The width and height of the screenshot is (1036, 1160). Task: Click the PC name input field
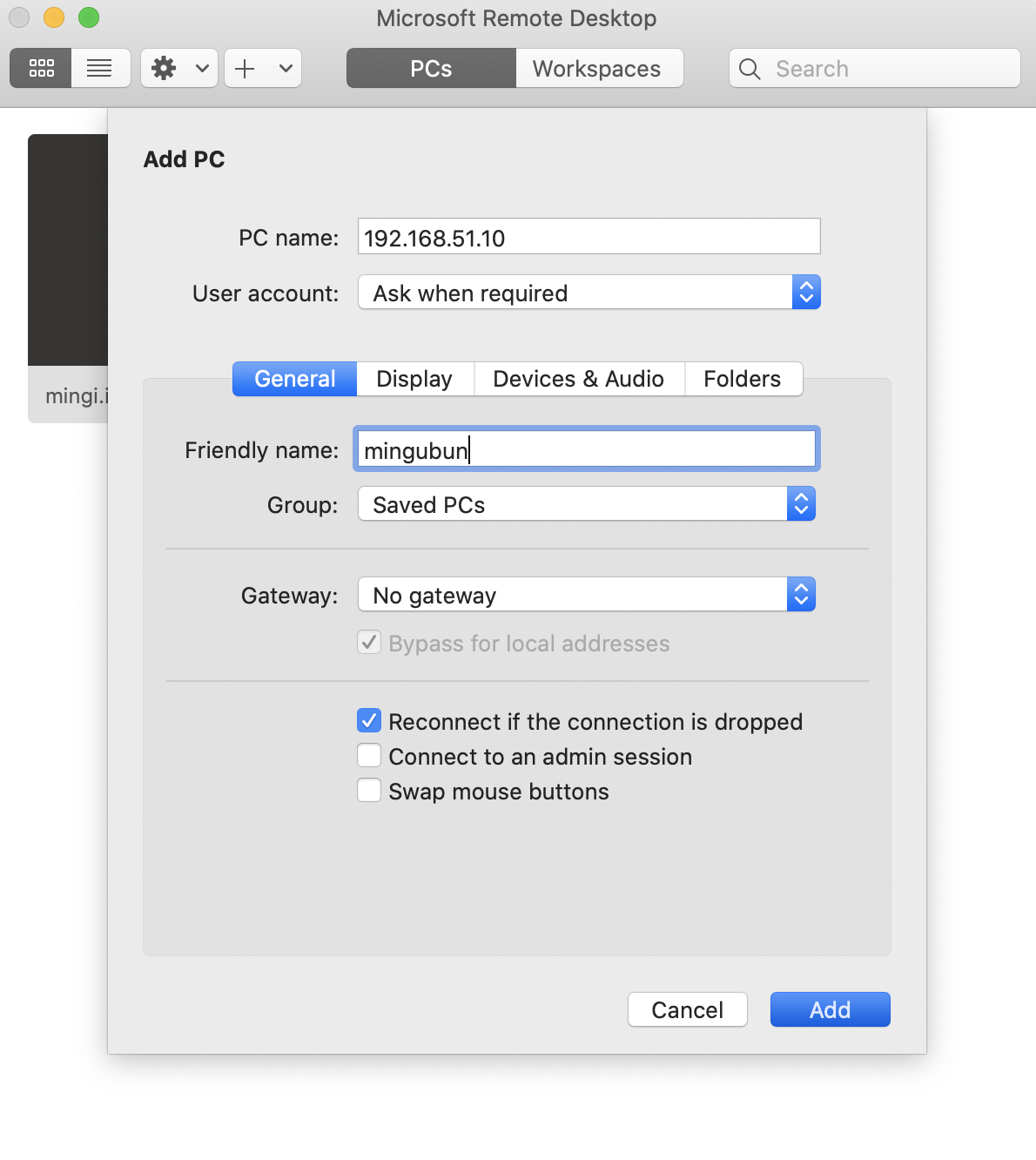[x=589, y=237]
